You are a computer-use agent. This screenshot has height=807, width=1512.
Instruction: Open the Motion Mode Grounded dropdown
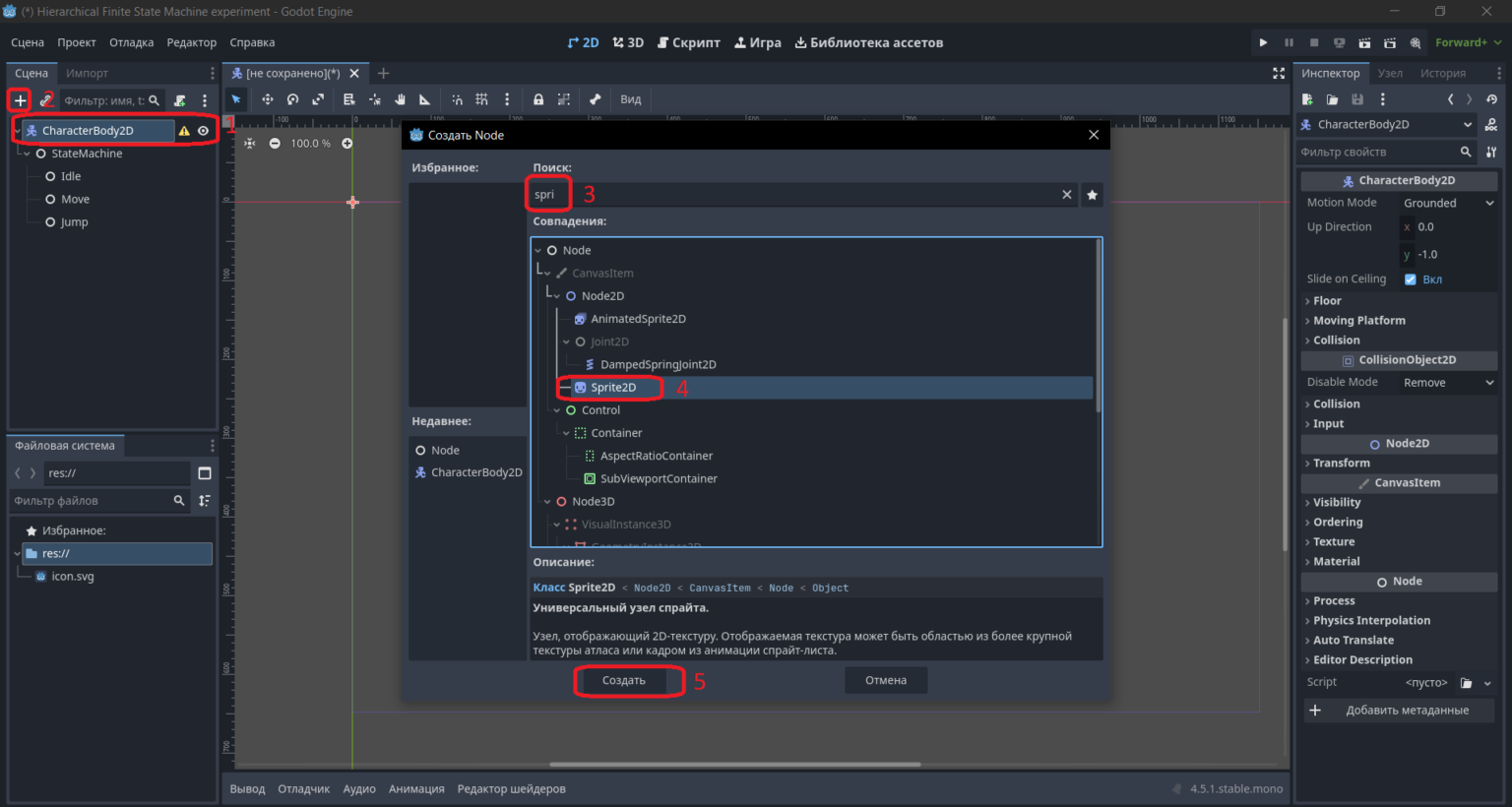pyautogui.click(x=1448, y=203)
